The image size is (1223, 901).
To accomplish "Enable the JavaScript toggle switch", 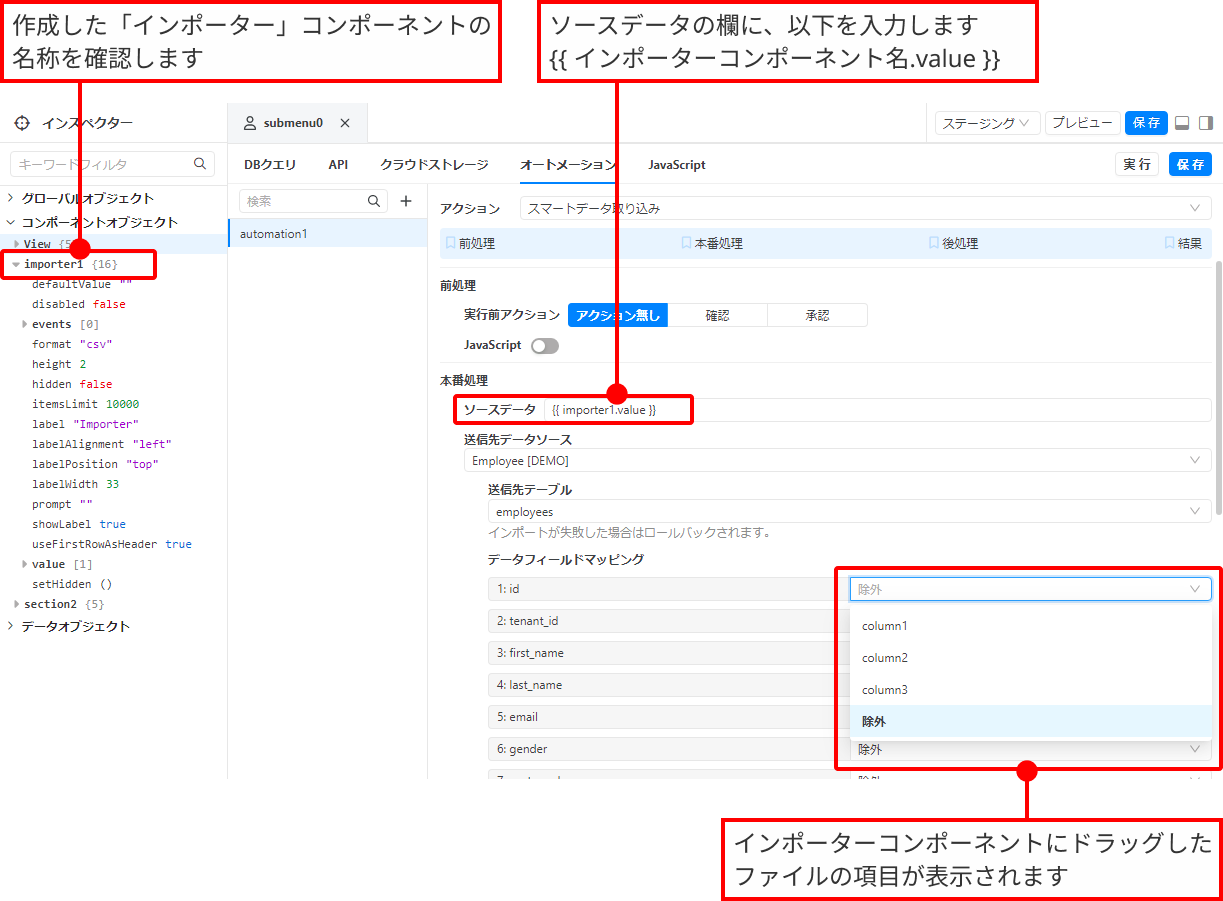I will 545,346.
